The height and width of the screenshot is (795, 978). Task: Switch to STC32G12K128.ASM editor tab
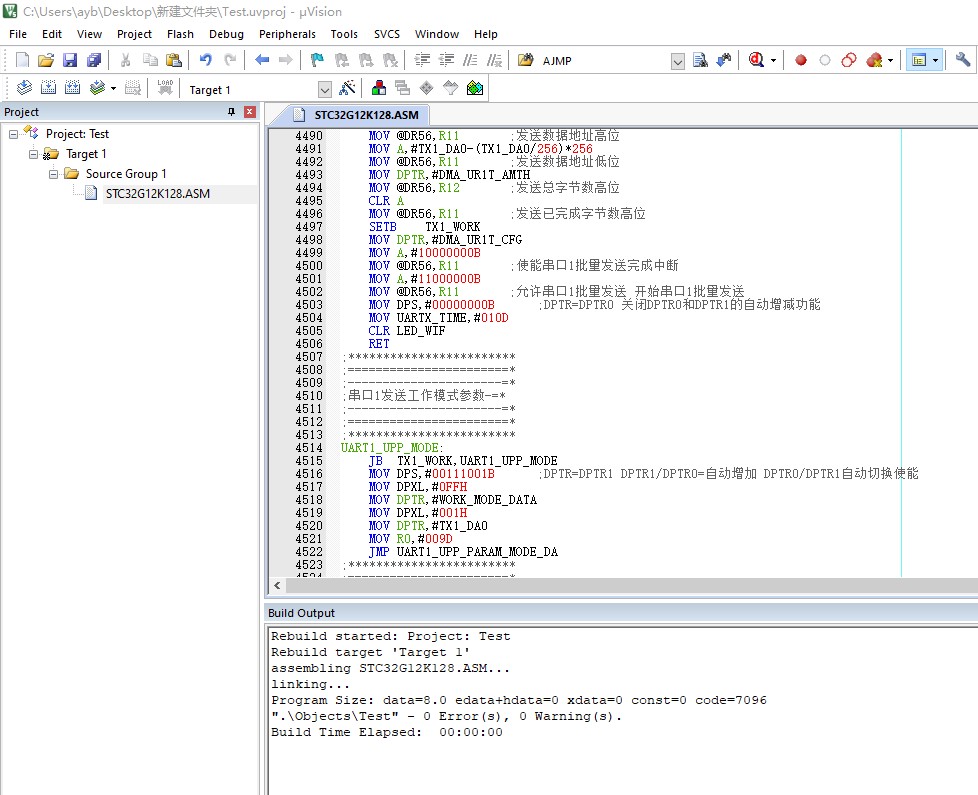point(366,115)
